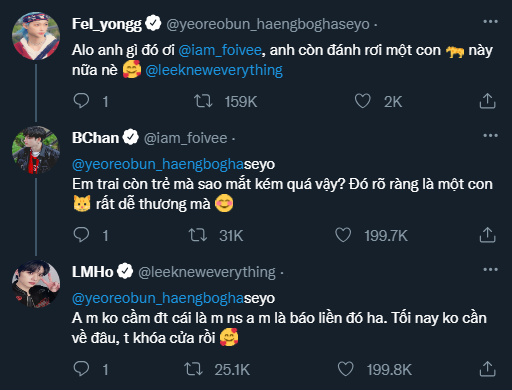This screenshot has height=390, width=512.
Task: Open the @iam_foivee mention in first tweet
Action: 220,50
